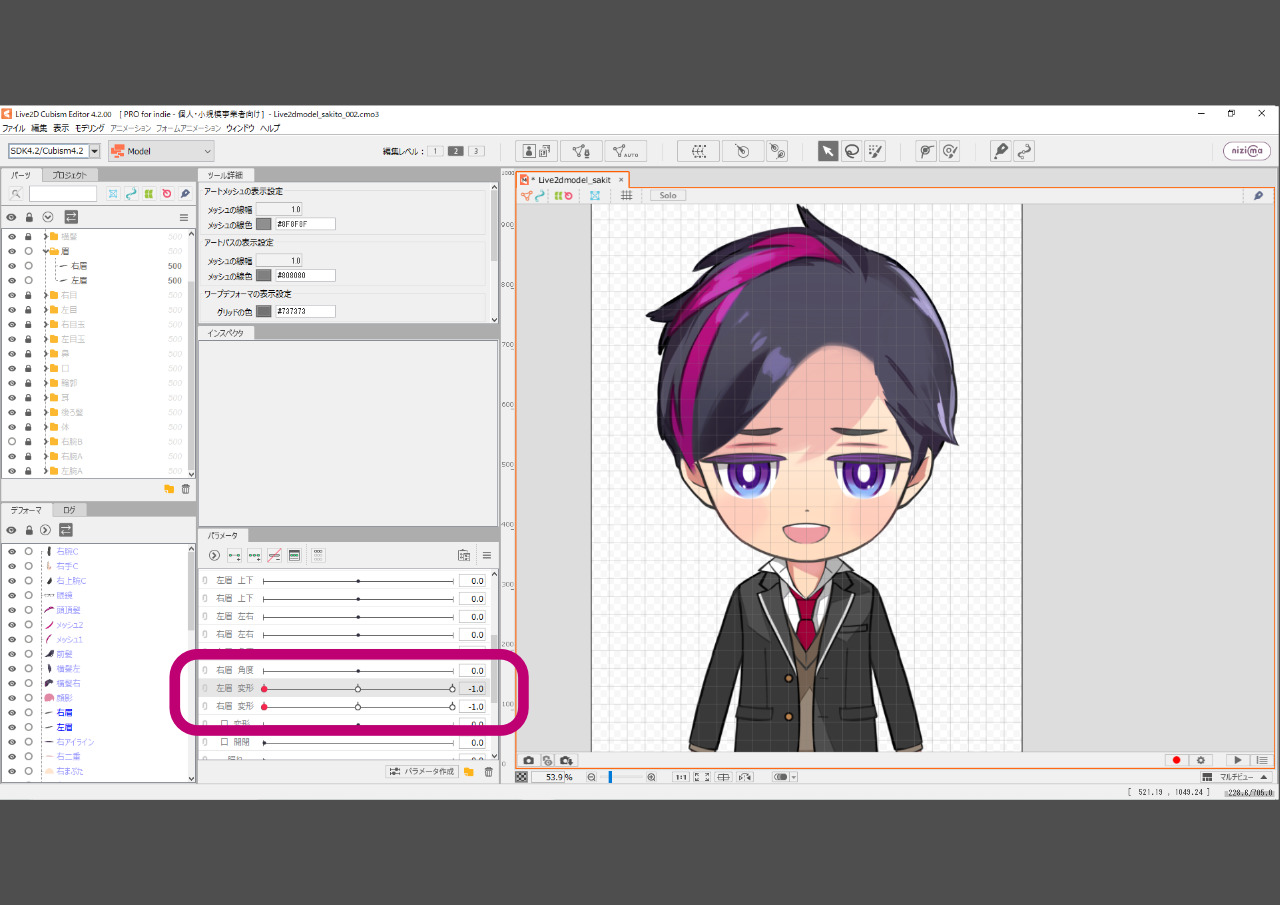Open the Model workspace dropdown
The height and width of the screenshot is (905, 1280).
coord(161,151)
